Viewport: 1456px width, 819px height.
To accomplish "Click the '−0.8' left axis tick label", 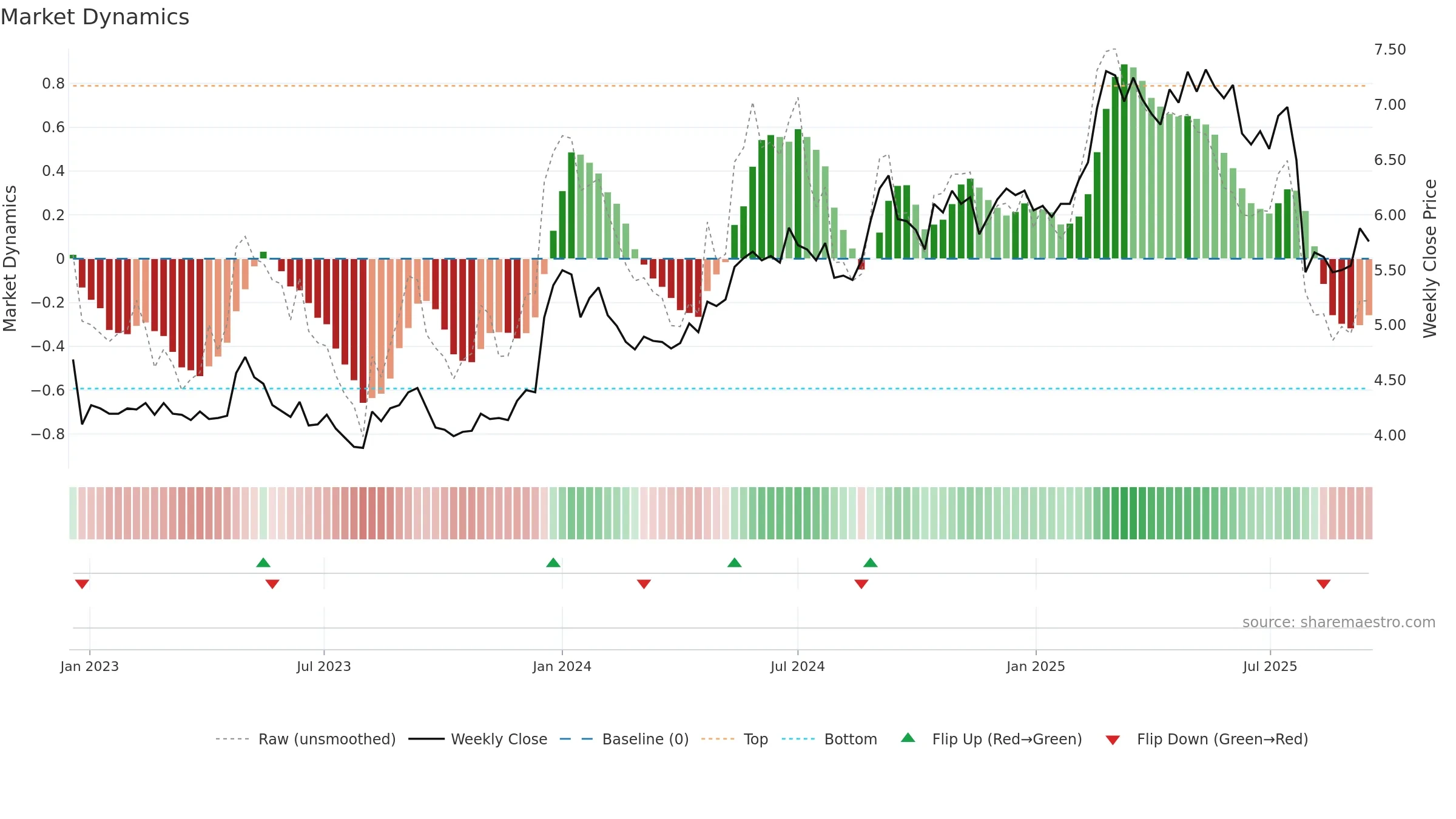I will click(48, 434).
